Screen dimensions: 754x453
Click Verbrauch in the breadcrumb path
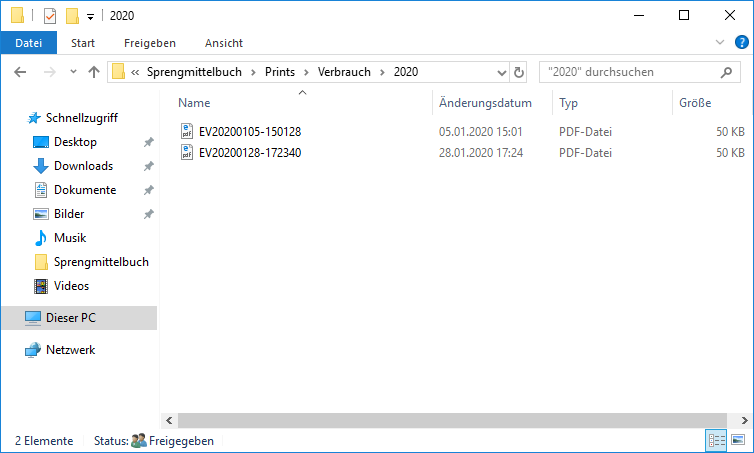coord(344,72)
